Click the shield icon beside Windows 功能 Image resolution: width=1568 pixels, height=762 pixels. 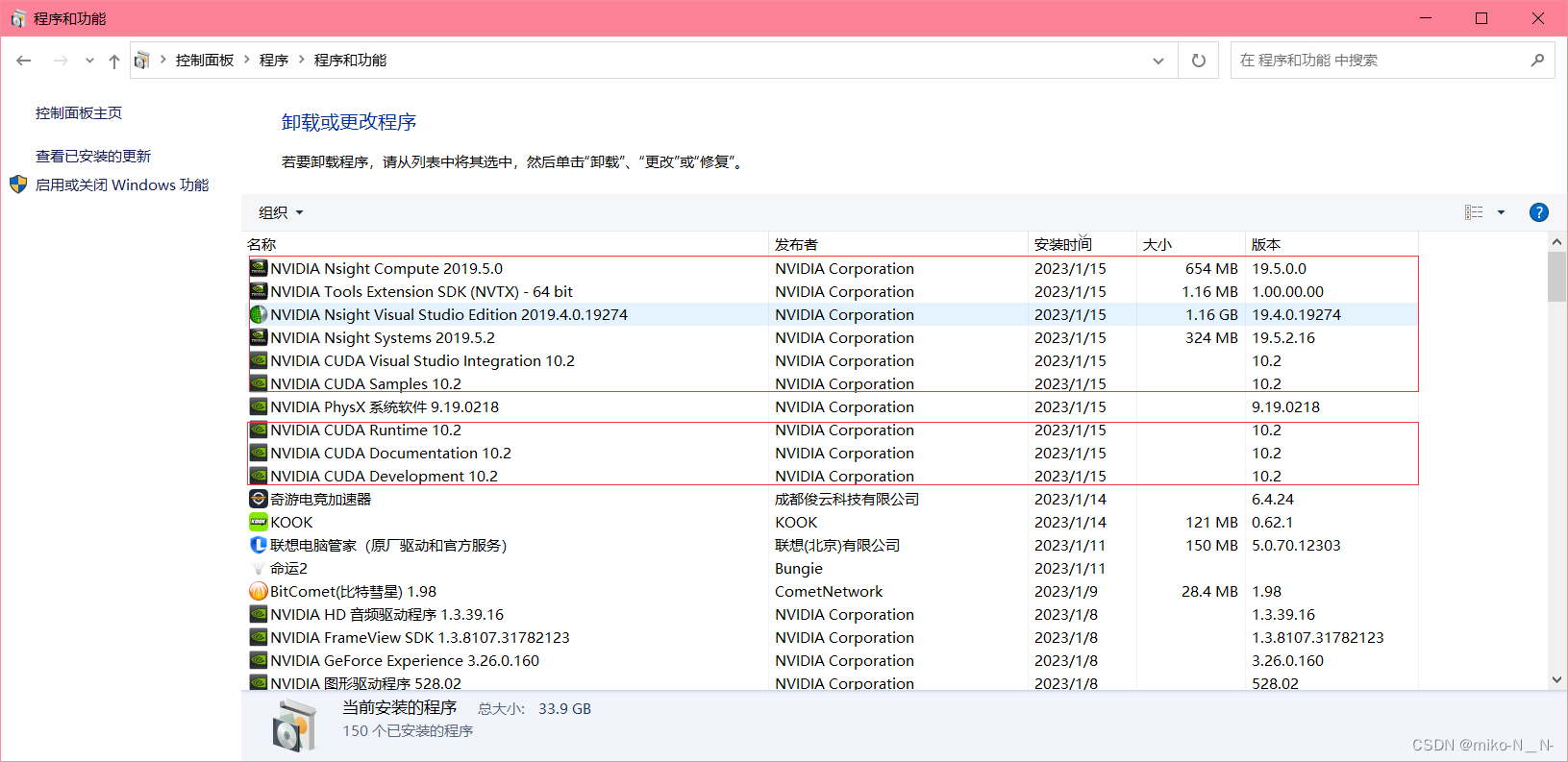(x=18, y=184)
